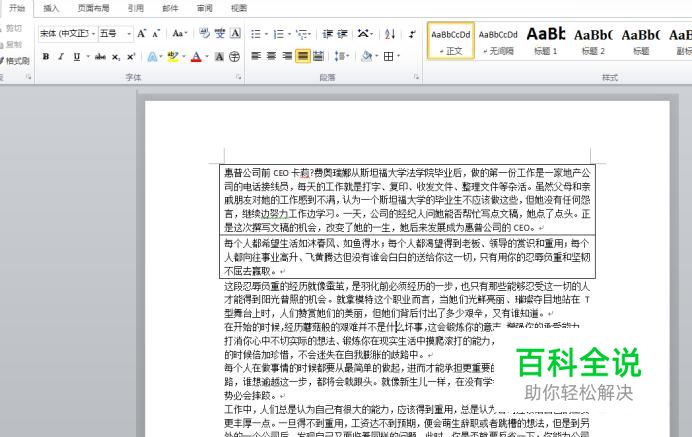This screenshot has width=692, height=437.
Task: Apply the 正文 style
Action: 451,41
